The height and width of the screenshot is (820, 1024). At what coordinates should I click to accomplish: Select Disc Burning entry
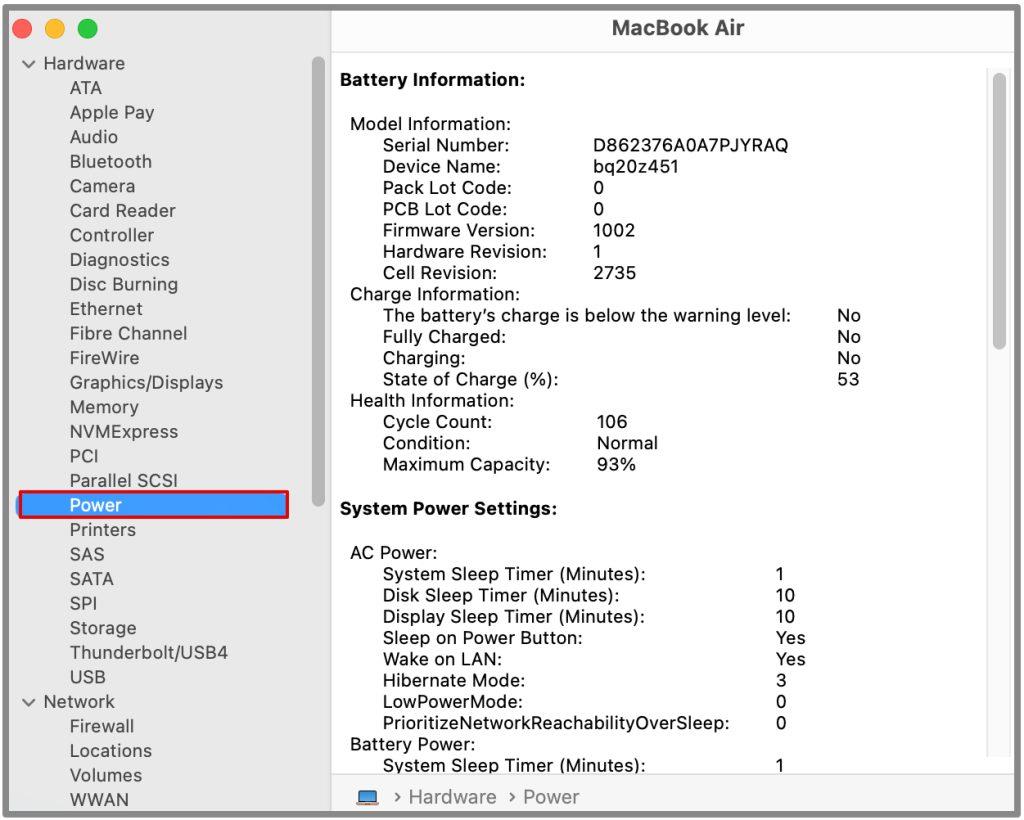pos(124,285)
